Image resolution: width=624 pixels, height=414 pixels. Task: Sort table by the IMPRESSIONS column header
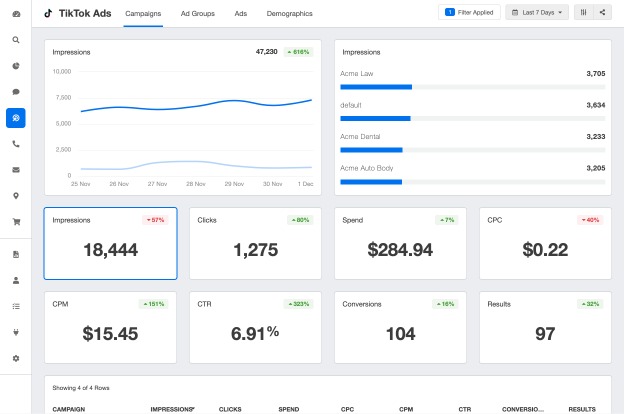point(172,409)
